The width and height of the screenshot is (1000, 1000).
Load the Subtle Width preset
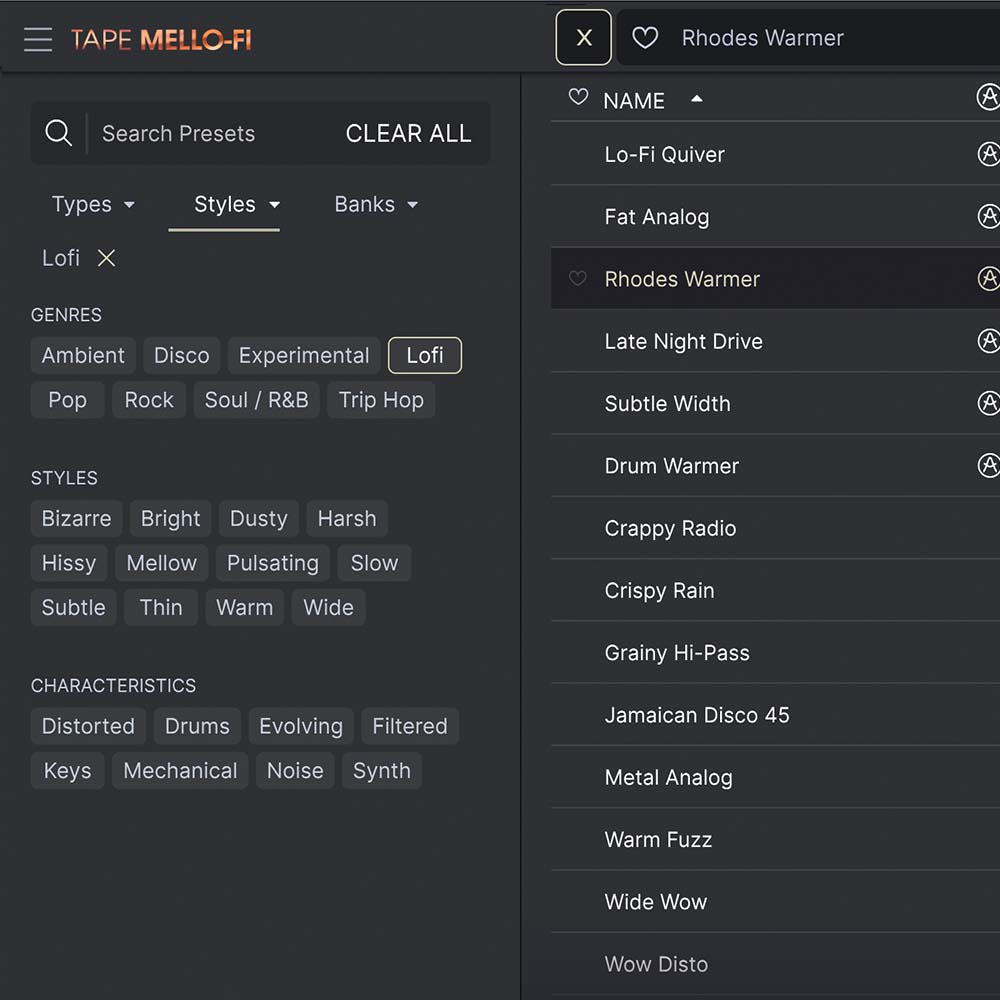(x=775, y=404)
